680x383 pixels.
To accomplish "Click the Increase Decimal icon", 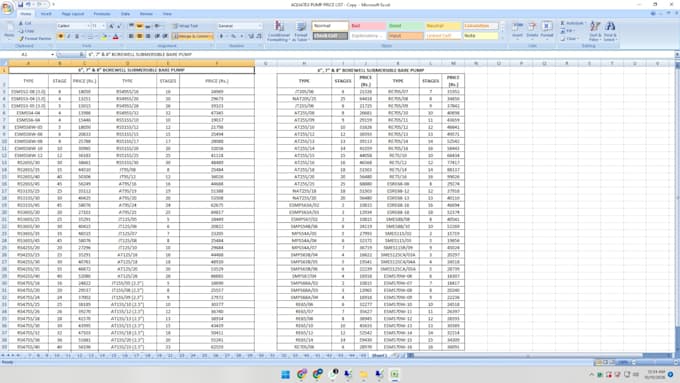I will [251, 36].
